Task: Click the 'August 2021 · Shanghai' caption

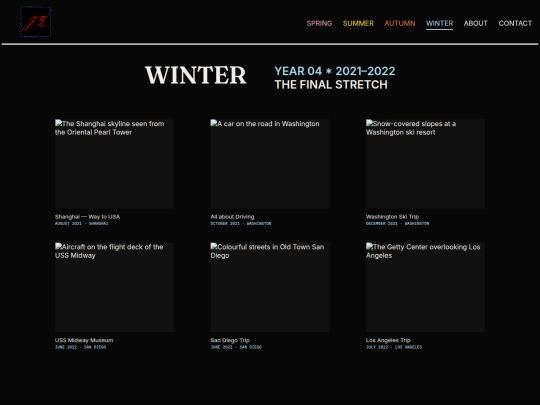Action: (82, 224)
